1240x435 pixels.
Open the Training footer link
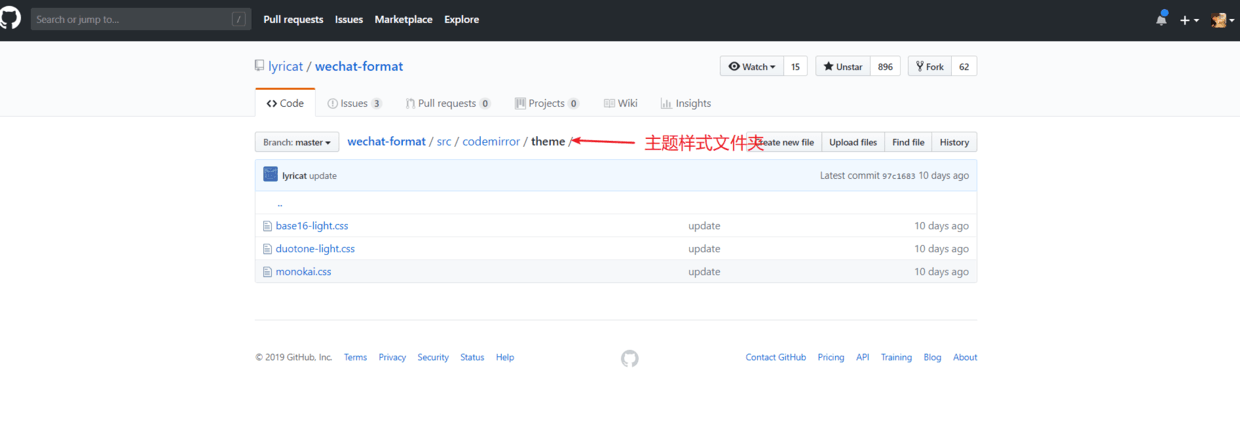pos(896,357)
